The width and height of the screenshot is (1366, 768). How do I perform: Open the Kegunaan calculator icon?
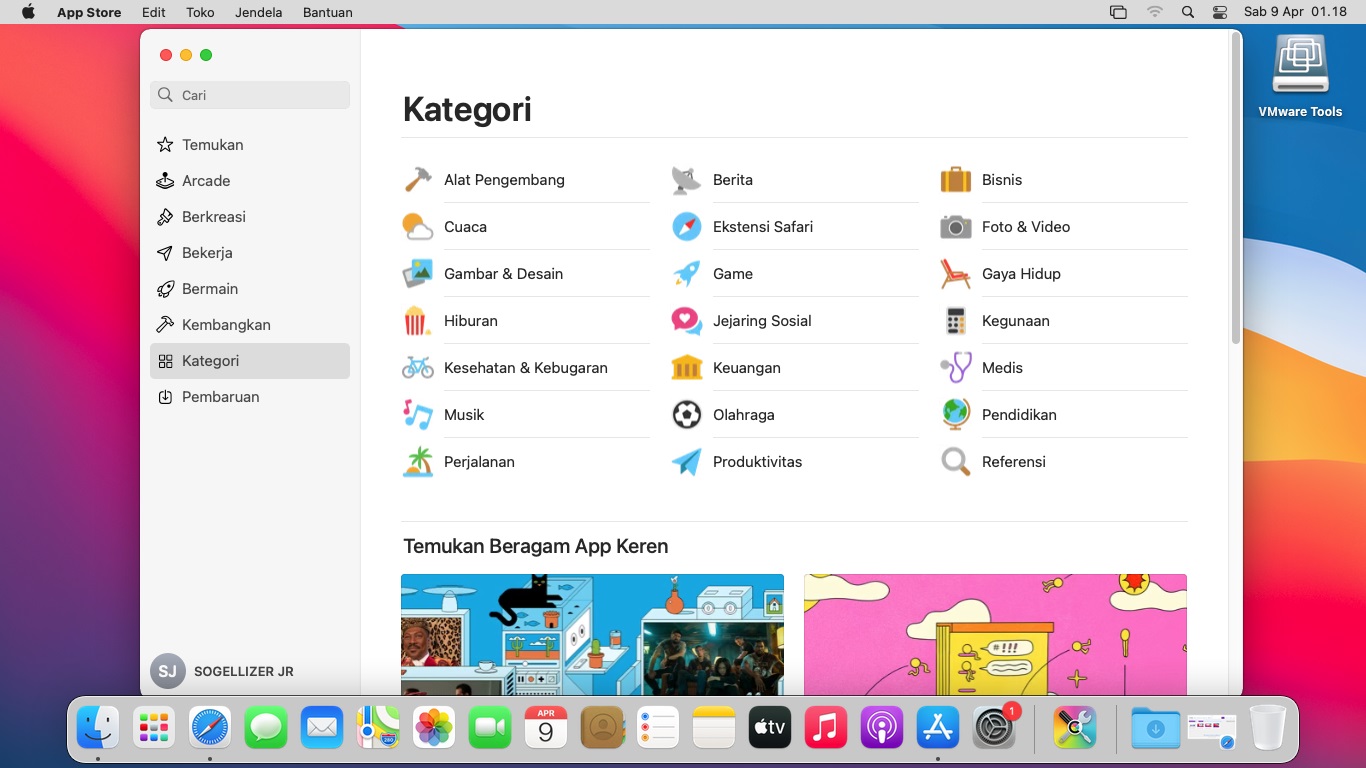click(956, 321)
